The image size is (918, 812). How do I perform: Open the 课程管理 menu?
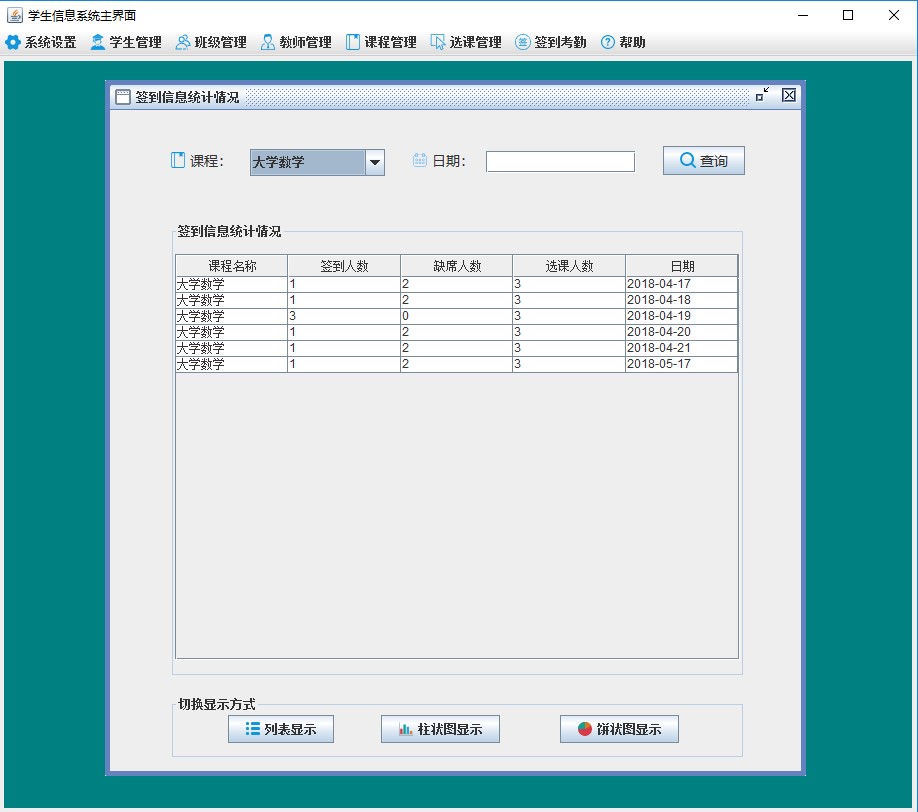click(x=381, y=42)
